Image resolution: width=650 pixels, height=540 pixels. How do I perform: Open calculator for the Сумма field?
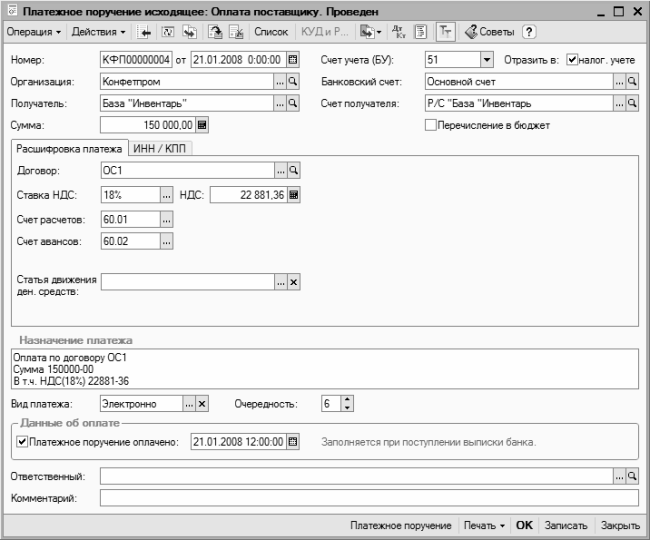click(202, 125)
